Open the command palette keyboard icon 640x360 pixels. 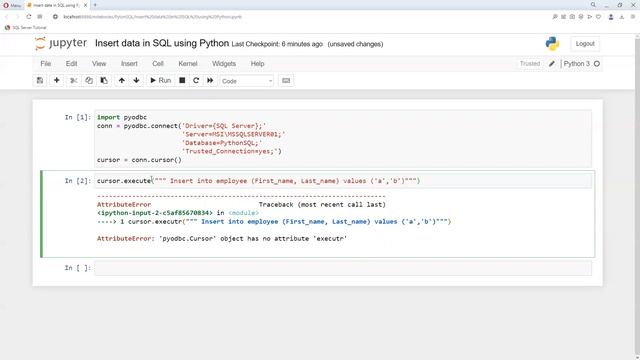[286, 80]
